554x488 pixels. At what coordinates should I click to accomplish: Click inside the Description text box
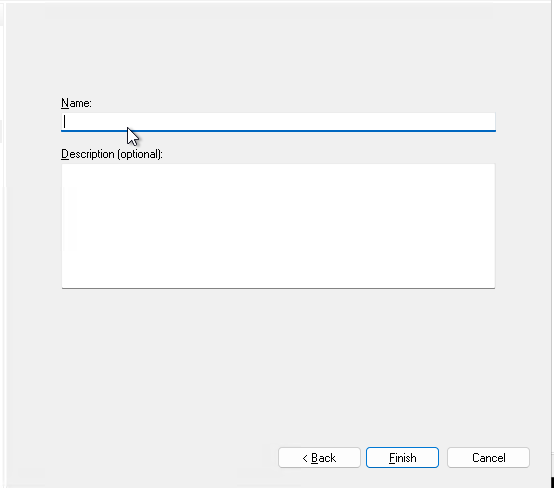(278, 226)
